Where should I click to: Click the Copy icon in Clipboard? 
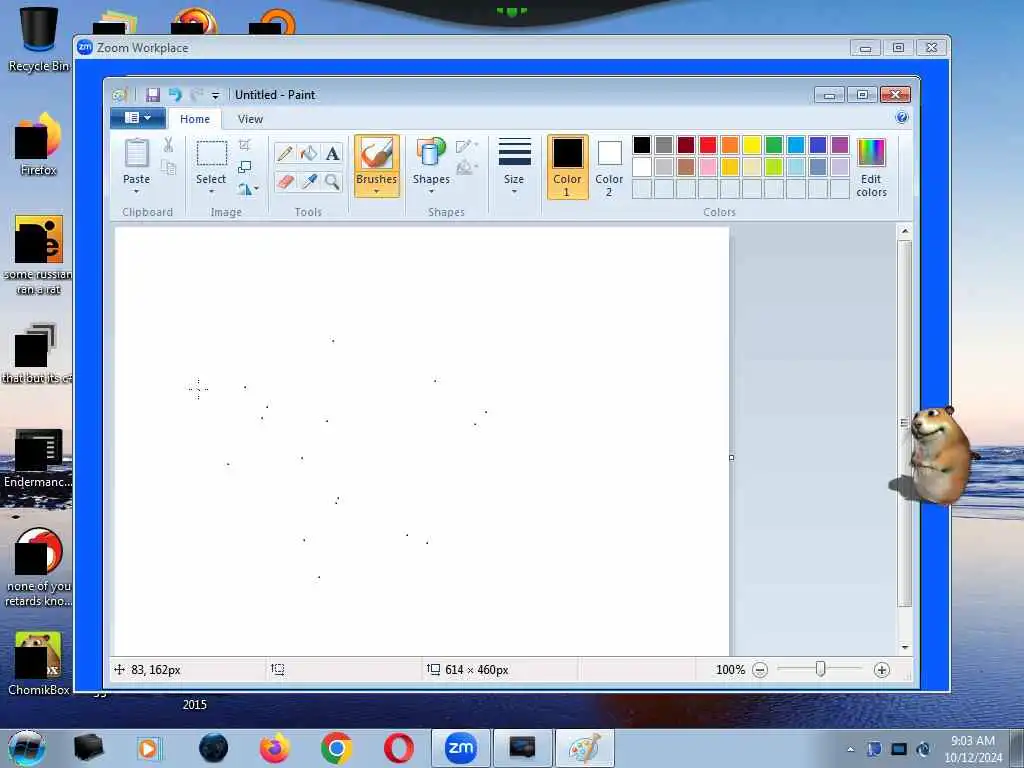(168, 168)
